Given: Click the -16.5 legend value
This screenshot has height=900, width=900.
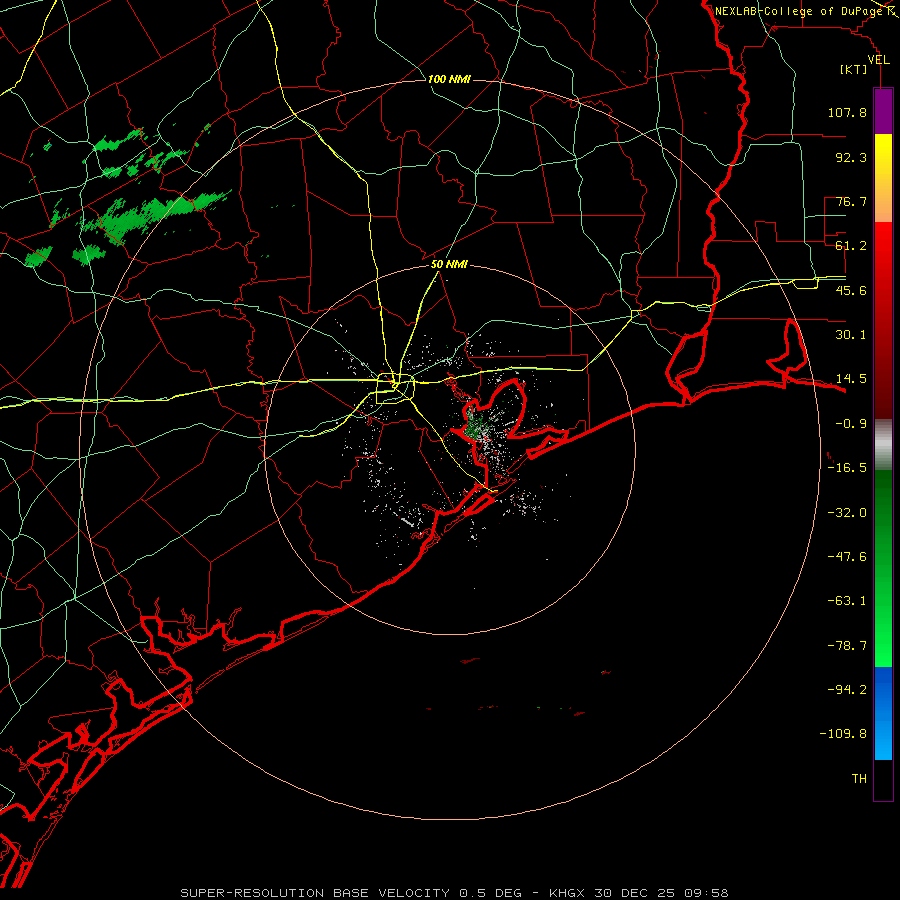Looking at the screenshot, I should point(847,468).
